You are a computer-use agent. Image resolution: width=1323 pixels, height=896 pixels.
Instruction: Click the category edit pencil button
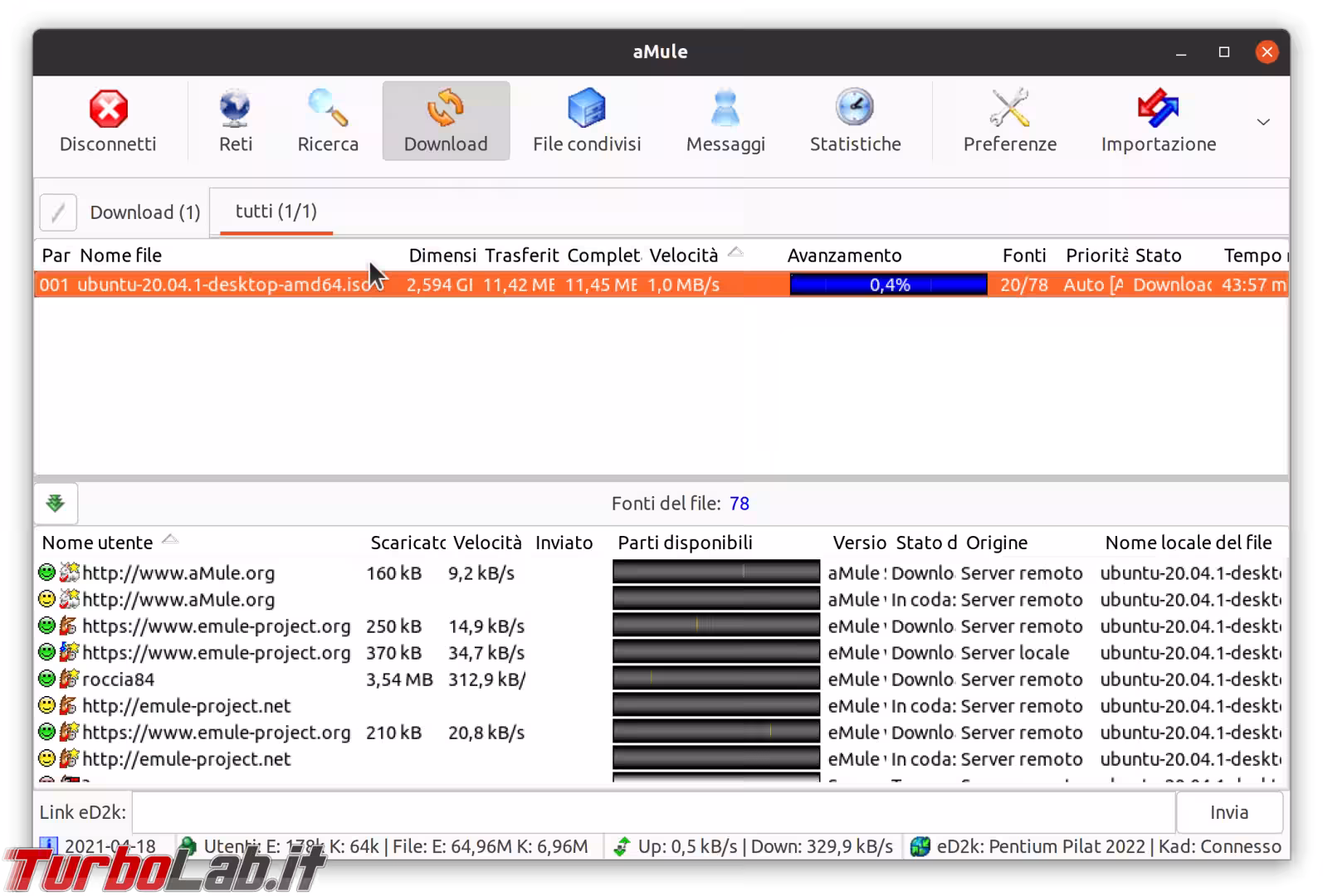point(58,212)
